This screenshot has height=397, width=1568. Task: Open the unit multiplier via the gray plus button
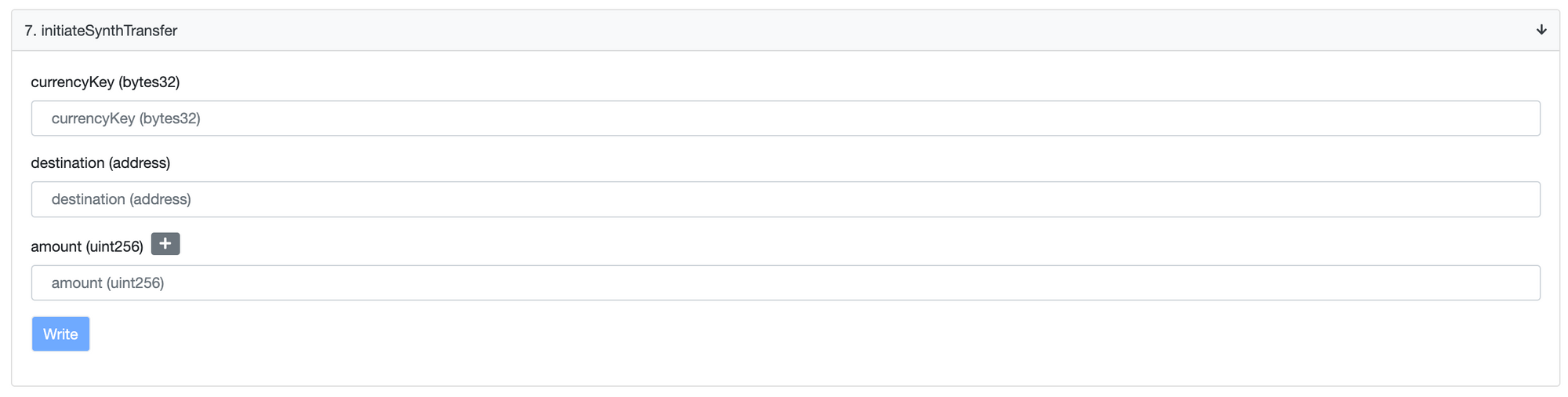[165, 244]
